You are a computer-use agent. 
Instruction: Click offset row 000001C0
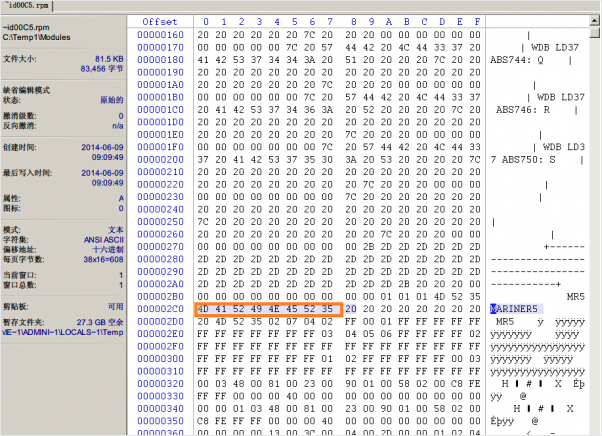pyautogui.click(x=160, y=110)
